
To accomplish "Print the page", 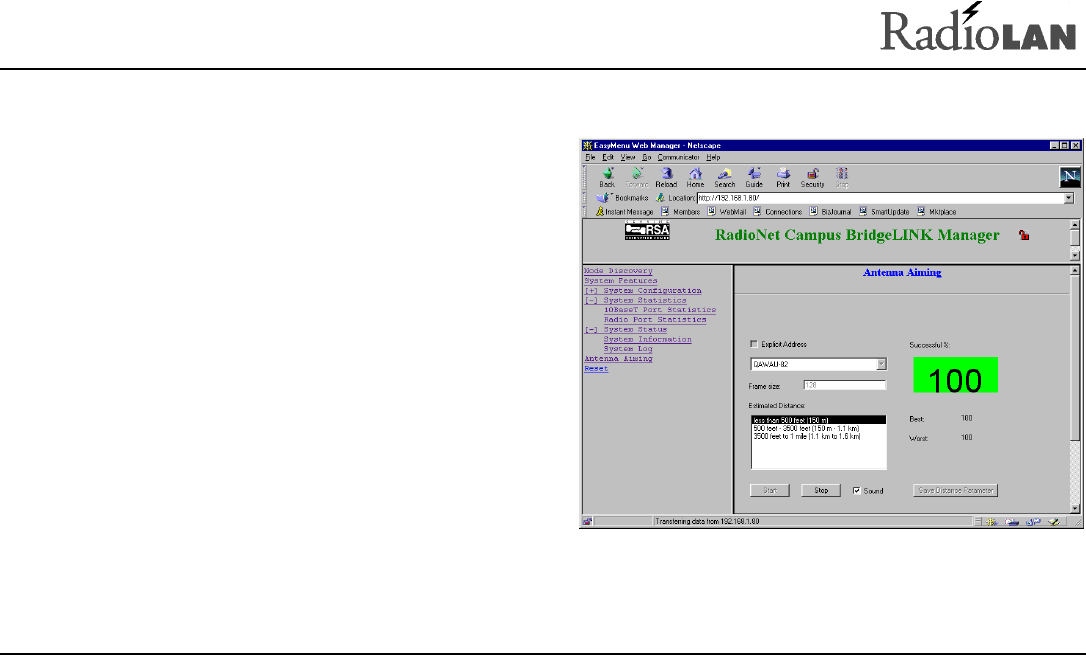I will [x=783, y=177].
